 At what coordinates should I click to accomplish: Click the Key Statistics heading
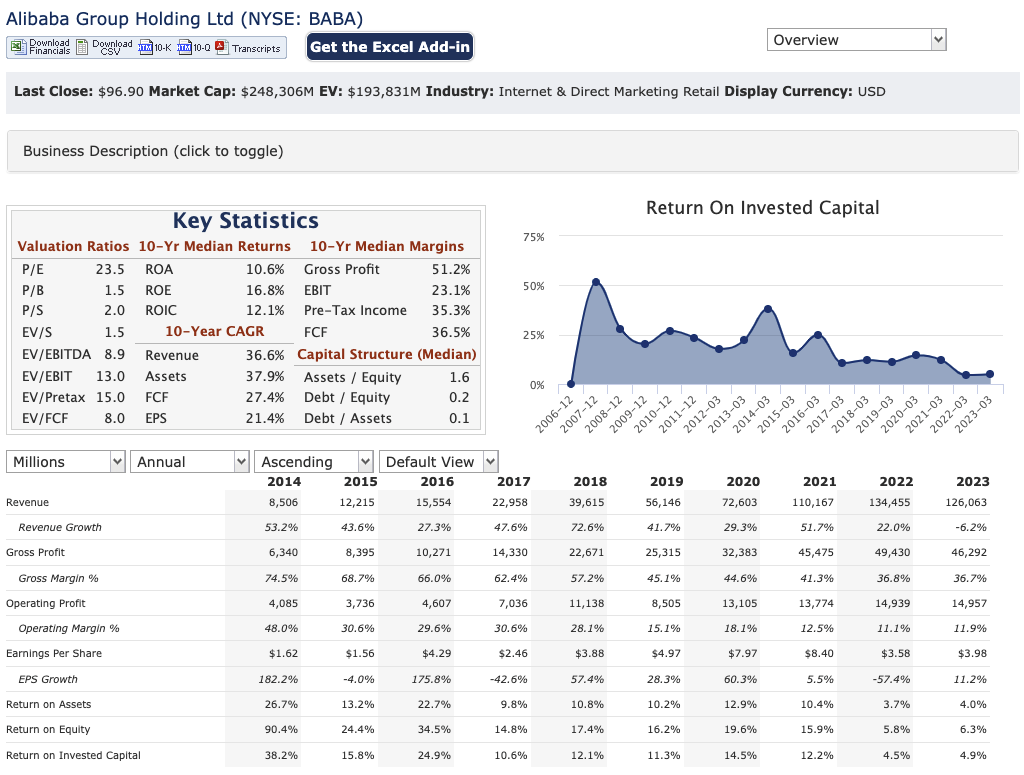[x=245, y=221]
